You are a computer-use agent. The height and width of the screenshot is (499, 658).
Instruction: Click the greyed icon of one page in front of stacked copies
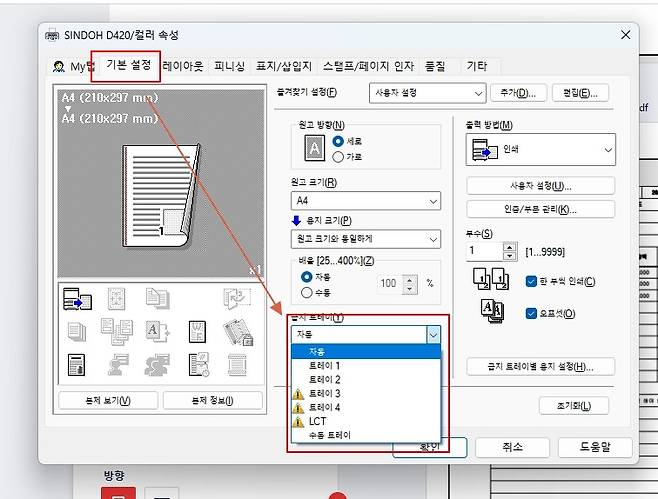point(157,298)
